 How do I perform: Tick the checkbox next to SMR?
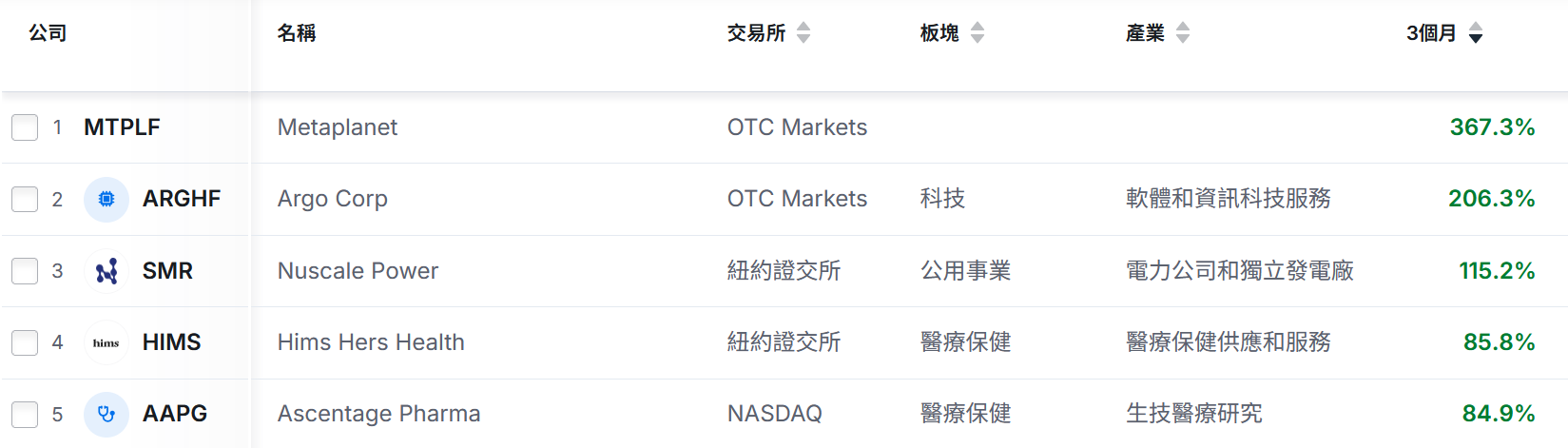25,271
